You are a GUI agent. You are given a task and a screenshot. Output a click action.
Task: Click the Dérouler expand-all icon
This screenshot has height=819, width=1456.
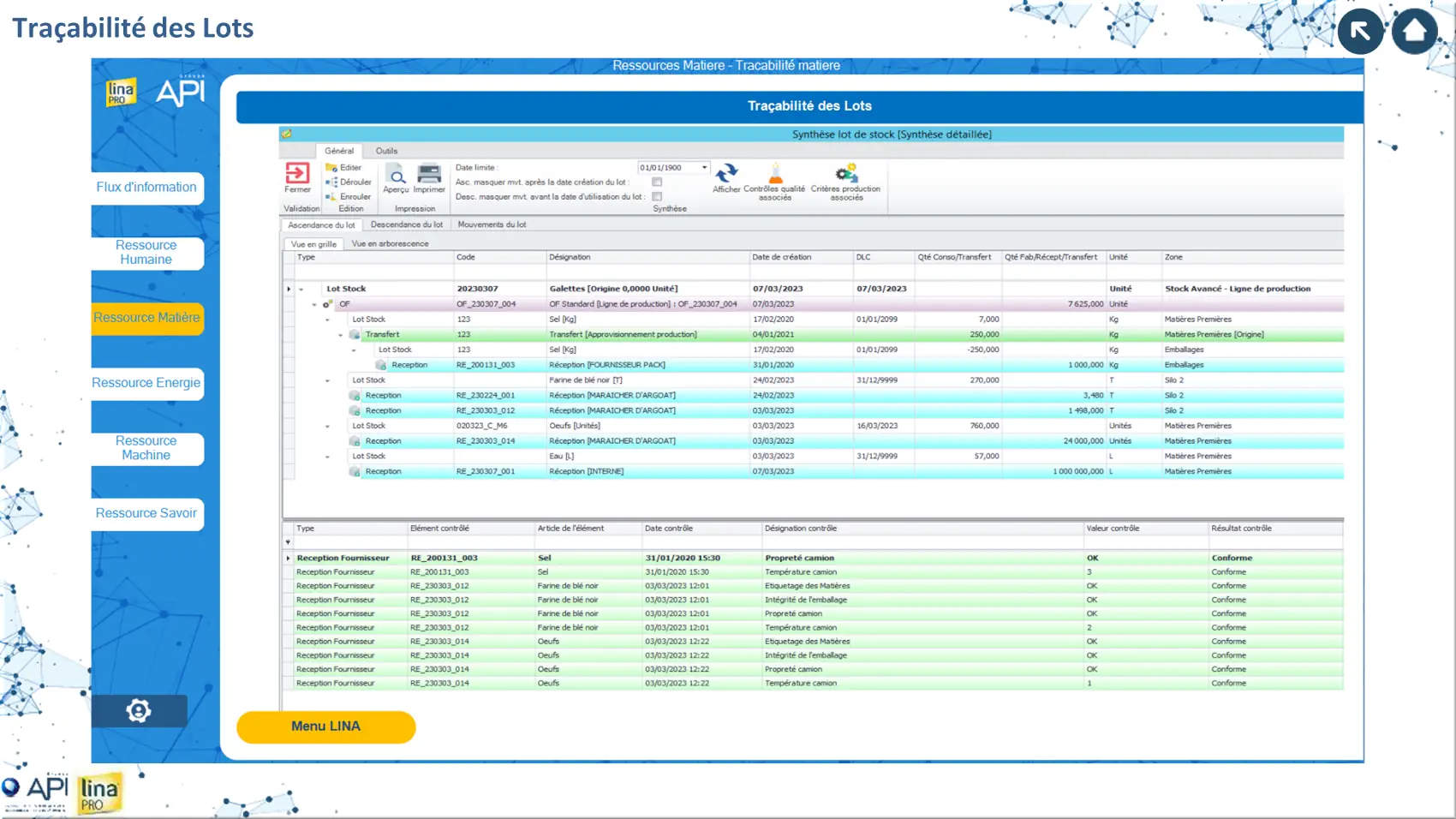[331, 182]
